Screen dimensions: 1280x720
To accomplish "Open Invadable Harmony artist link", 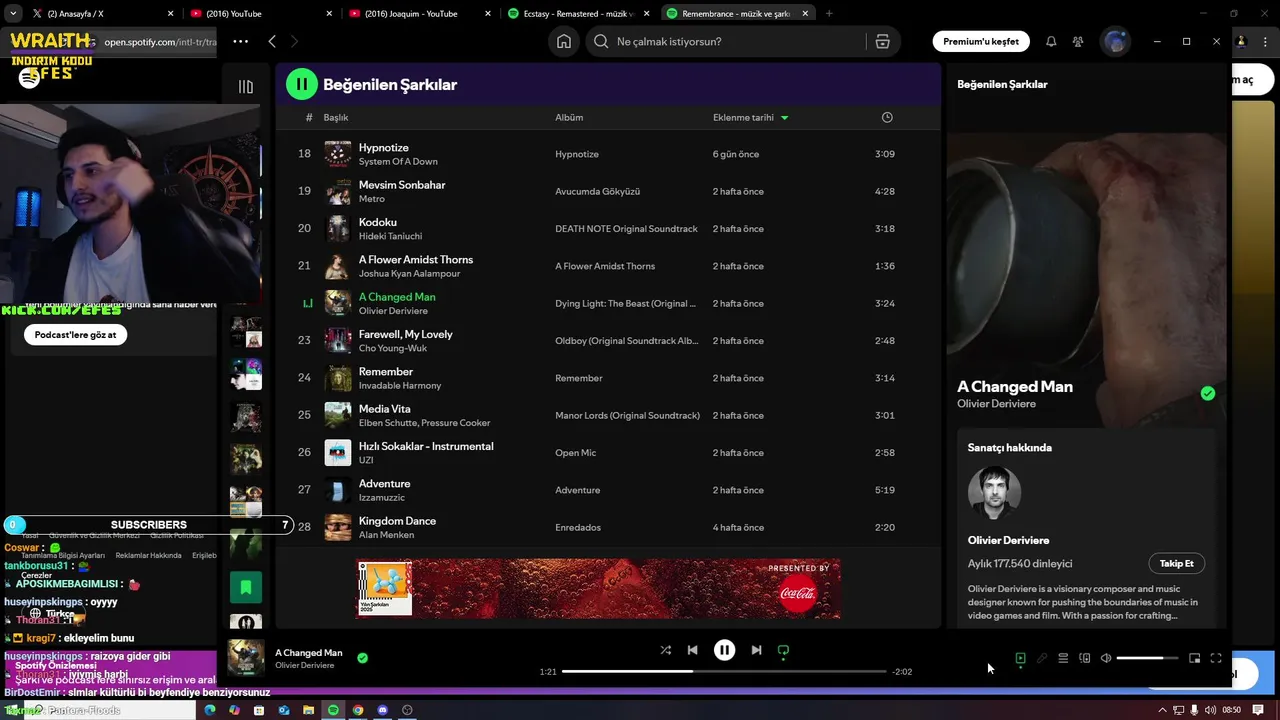I will pos(400,386).
